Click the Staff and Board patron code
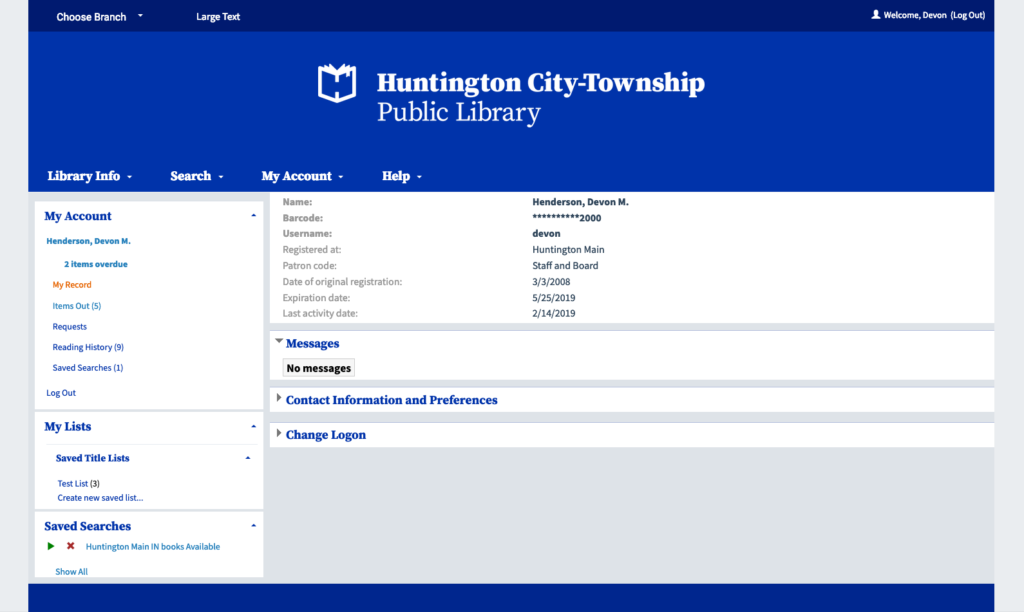Image resolution: width=1024 pixels, height=612 pixels. 565,266
